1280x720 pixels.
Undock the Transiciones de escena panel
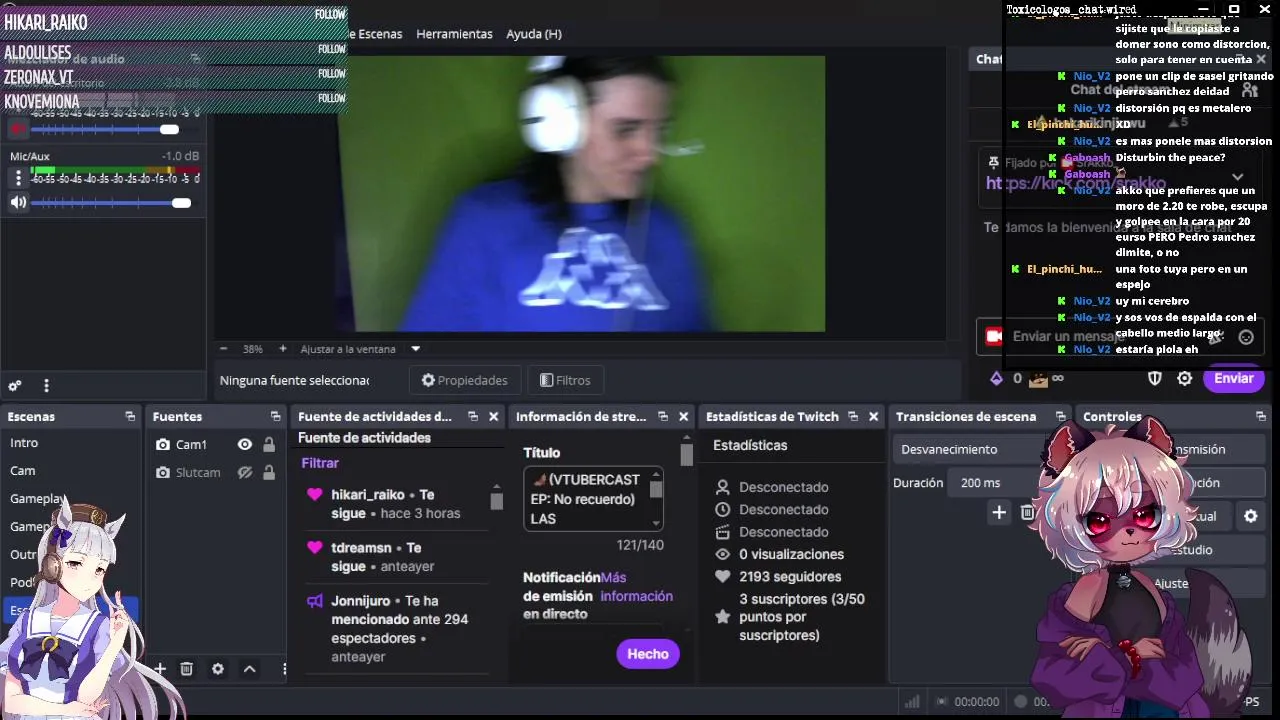(1060, 416)
